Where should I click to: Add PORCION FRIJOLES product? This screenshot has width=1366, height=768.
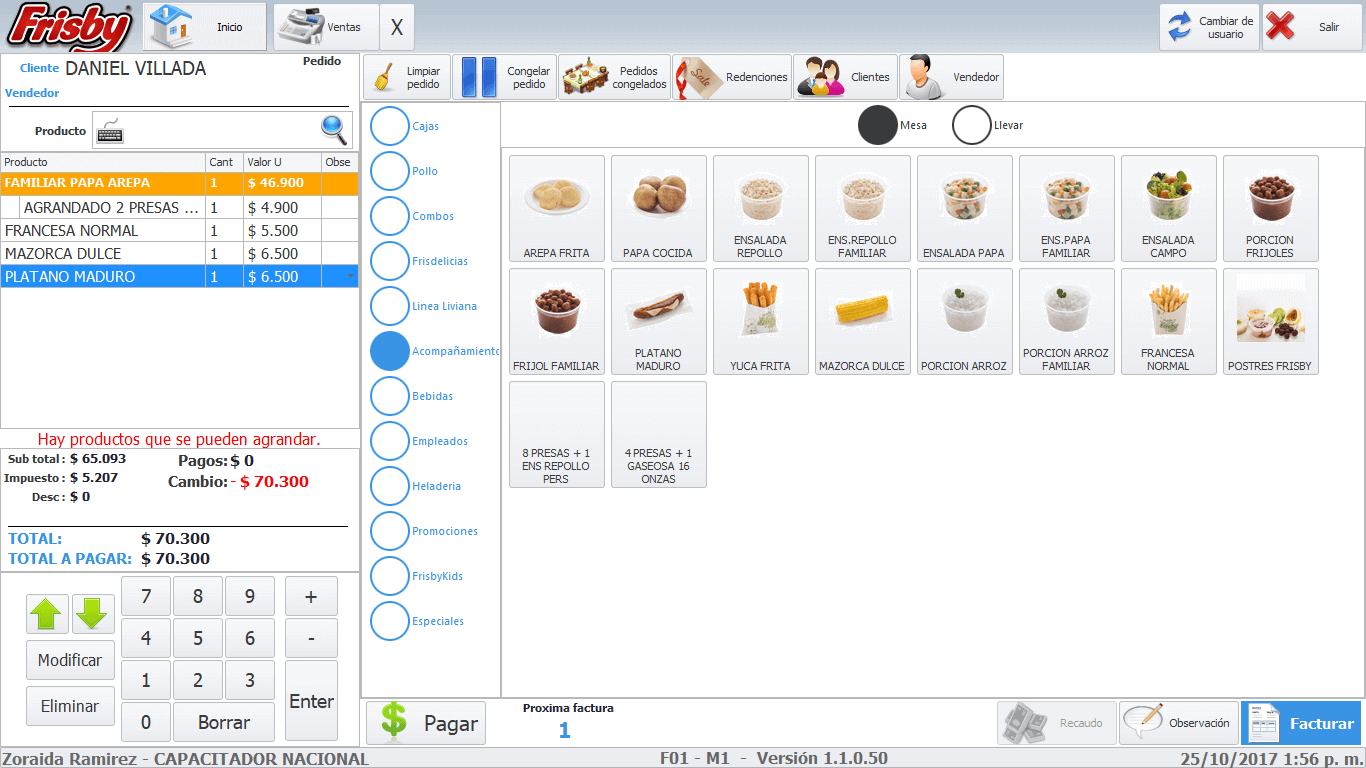[x=1271, y=208]
